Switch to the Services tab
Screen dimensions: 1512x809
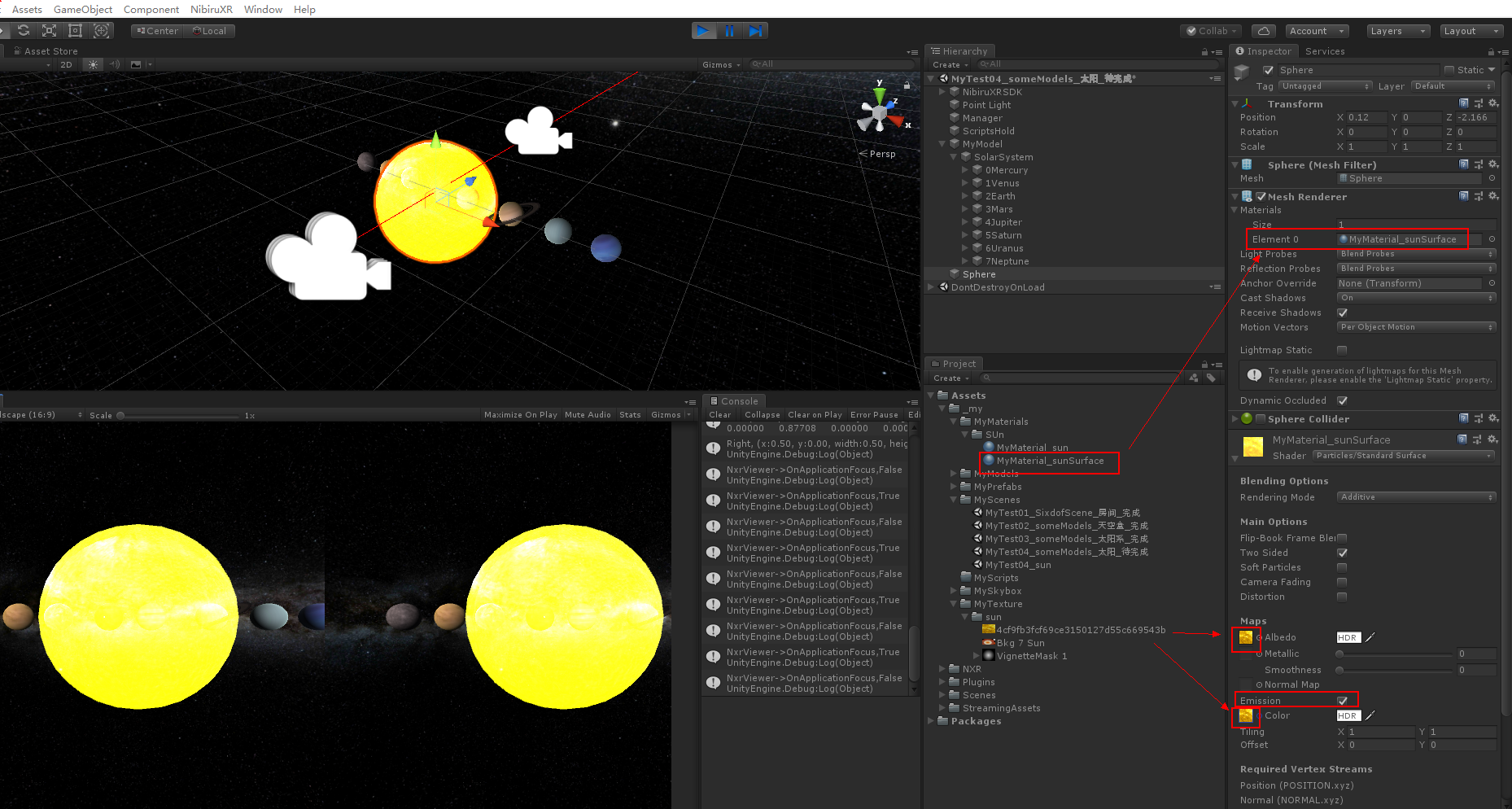click(1325, 50)
